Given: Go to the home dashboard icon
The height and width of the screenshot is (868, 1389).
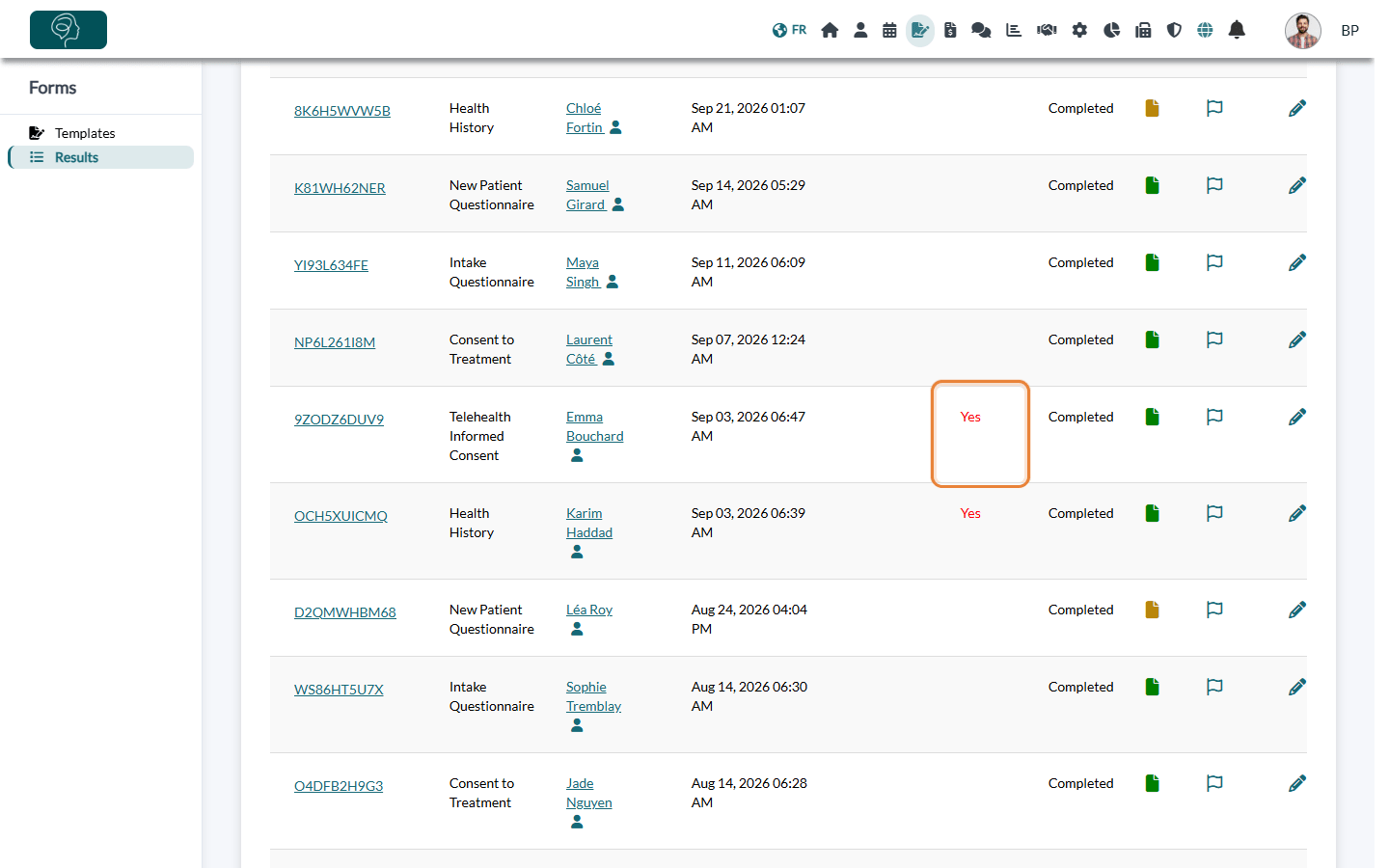Looking at the screenshot, I should point(830,30).
